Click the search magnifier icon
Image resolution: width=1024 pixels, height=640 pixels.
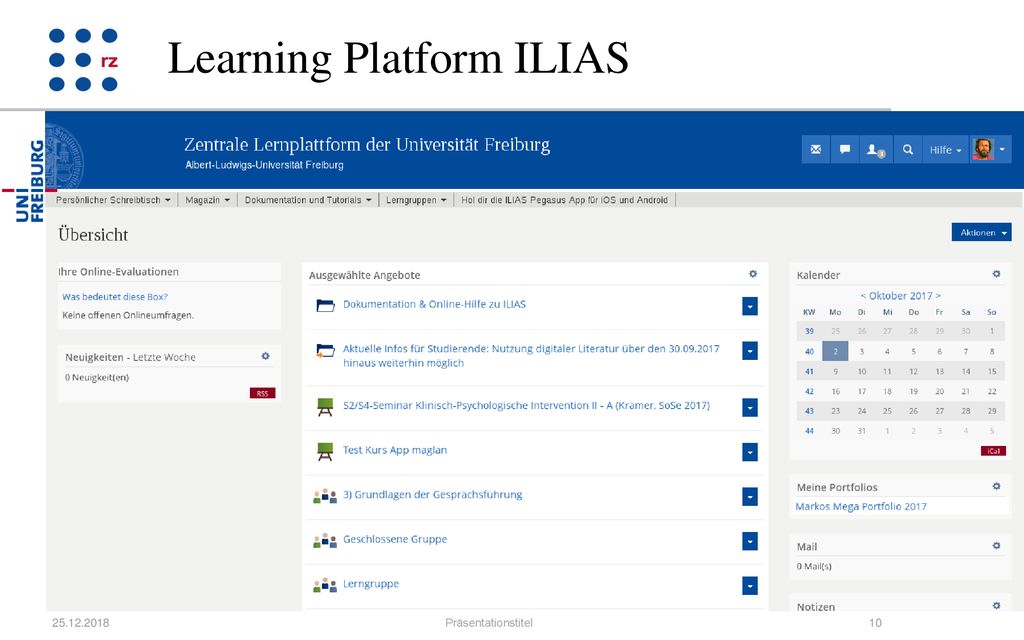click(x=908, y=150)
